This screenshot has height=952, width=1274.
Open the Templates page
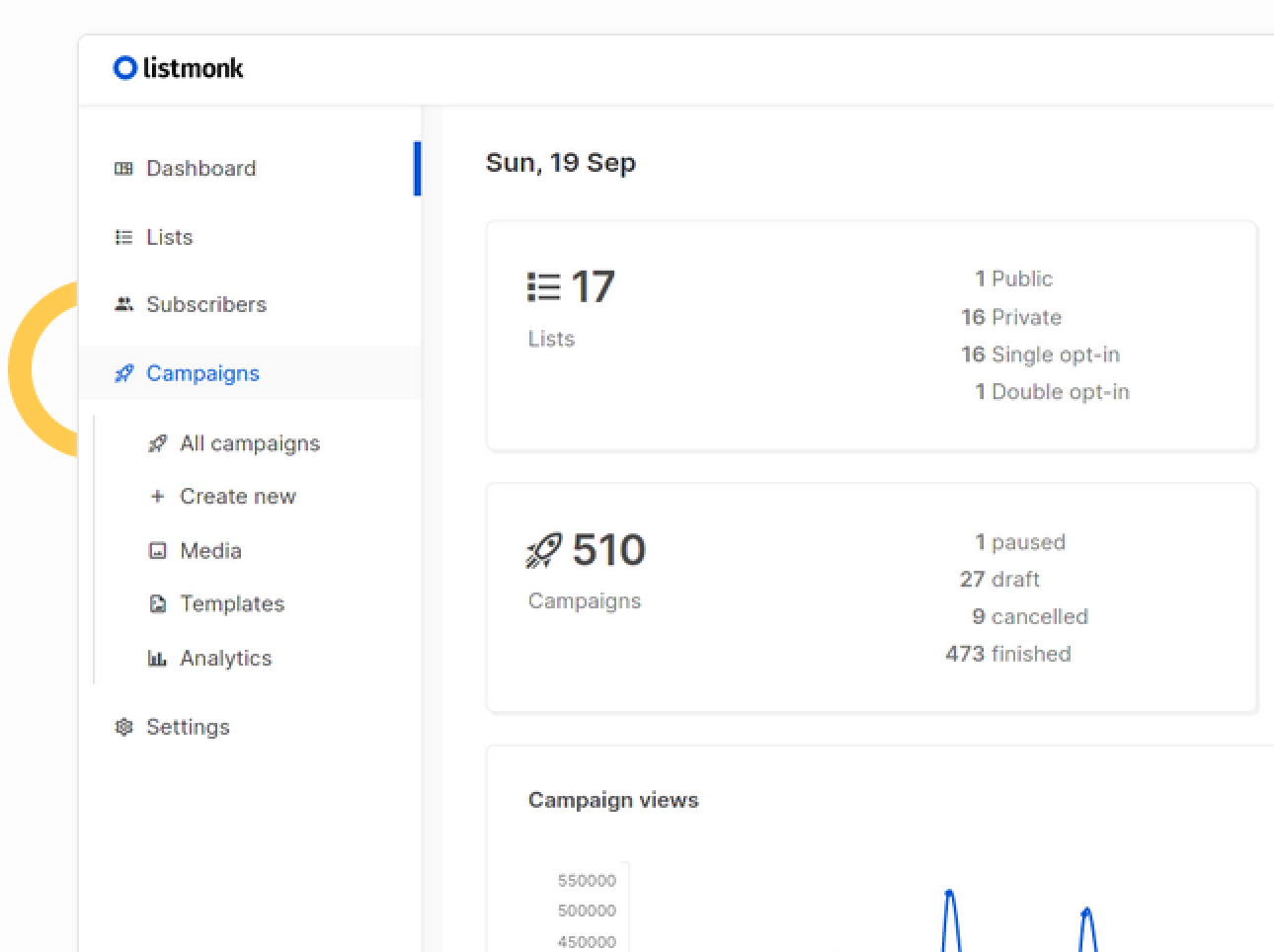(x=232, y=603)
